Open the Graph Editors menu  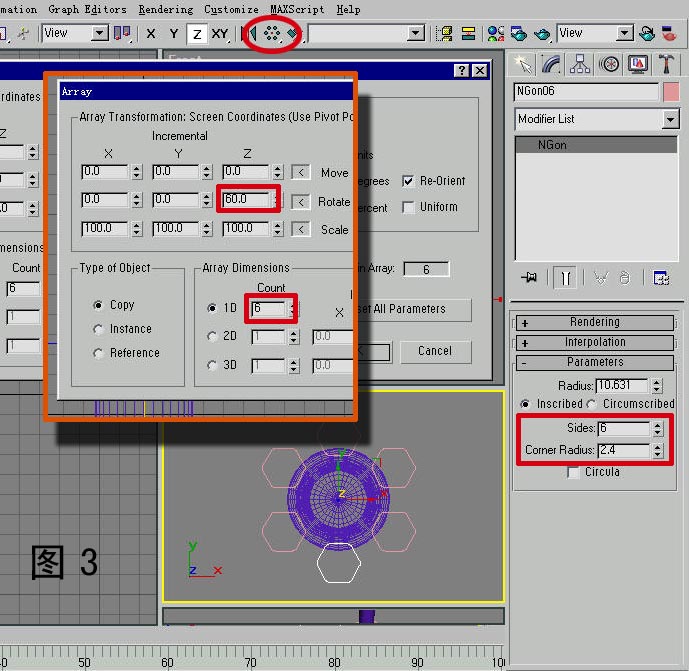point(87,9)
